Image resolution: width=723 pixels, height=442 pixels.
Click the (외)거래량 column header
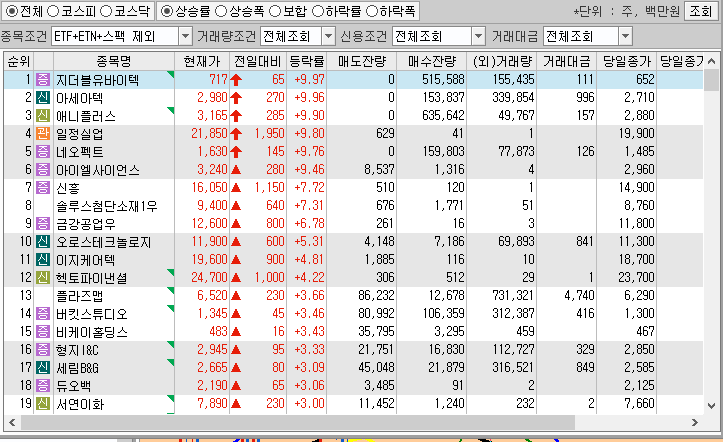click(x=502, y=61)
